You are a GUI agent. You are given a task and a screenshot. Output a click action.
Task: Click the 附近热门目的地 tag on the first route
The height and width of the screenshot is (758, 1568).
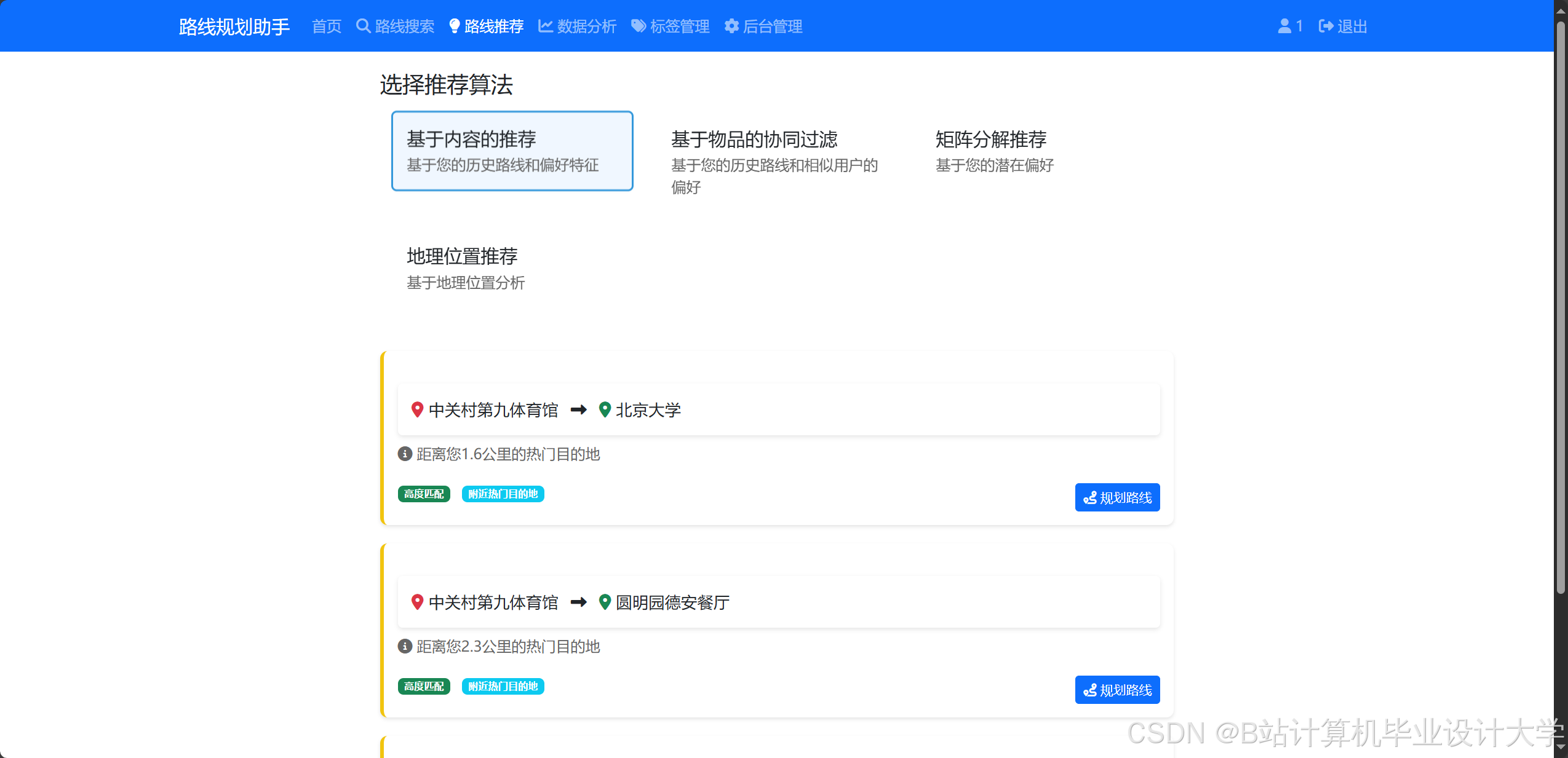[503, 494]
